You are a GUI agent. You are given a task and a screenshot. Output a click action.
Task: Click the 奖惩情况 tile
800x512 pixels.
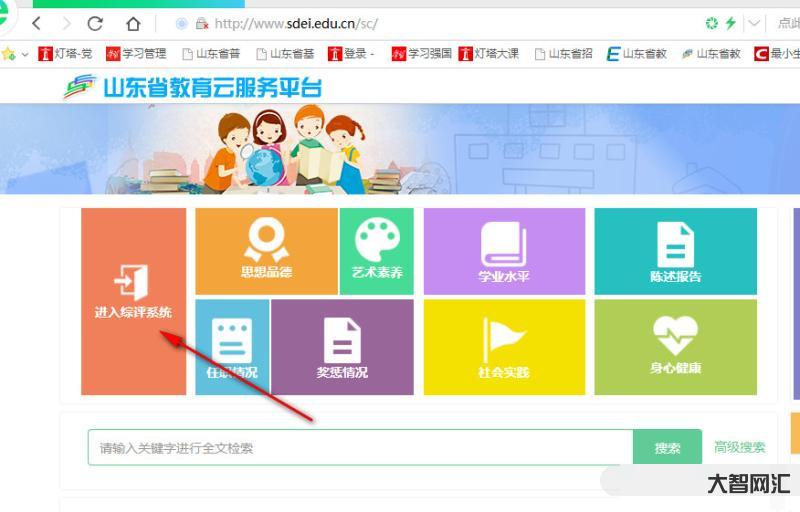341,347
